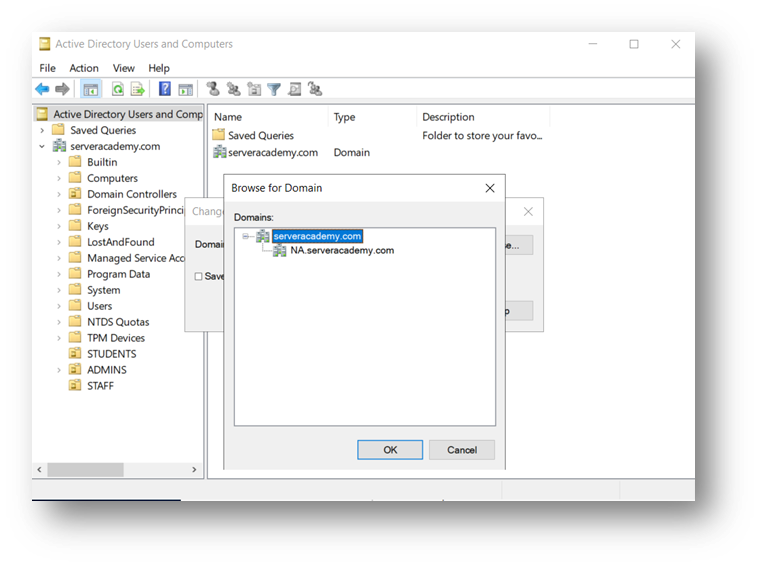Viewport: 760px width, 566px height.
Task: Click the Saved Queries folder icon in list
Action: click(x=219, y=135)
